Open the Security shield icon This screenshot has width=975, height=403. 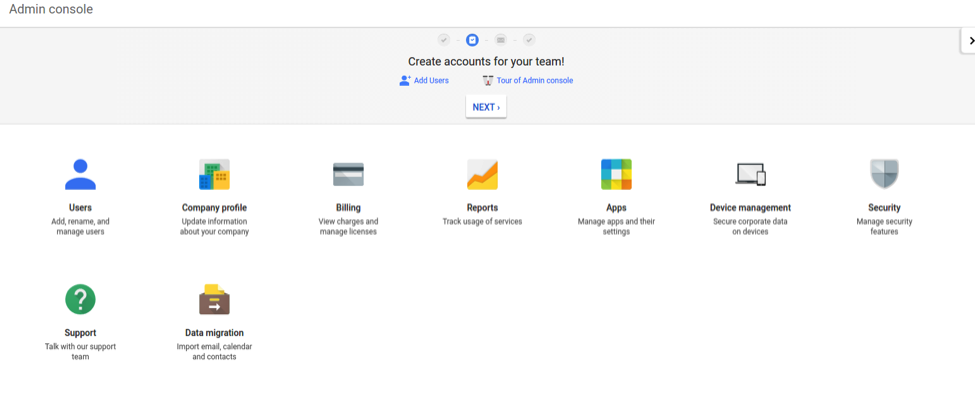pos(884,174)
